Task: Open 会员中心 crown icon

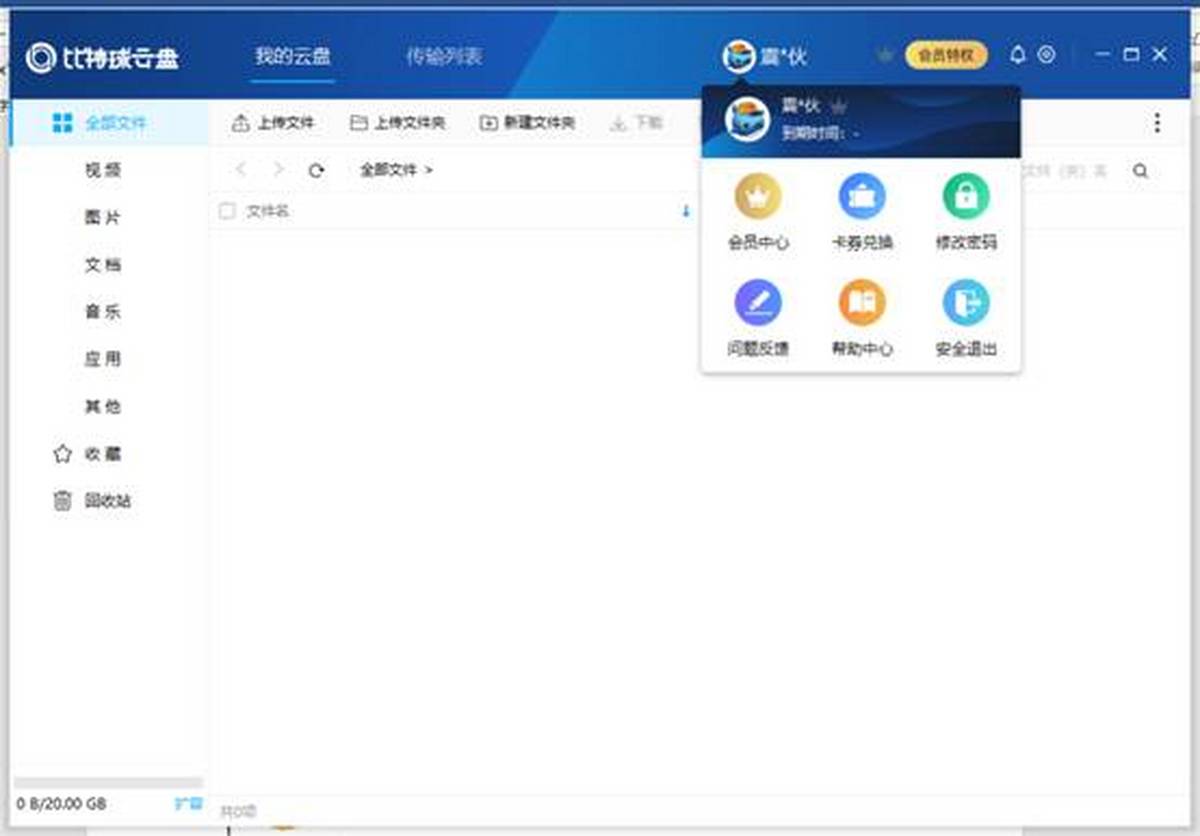Action: point(758,197)
